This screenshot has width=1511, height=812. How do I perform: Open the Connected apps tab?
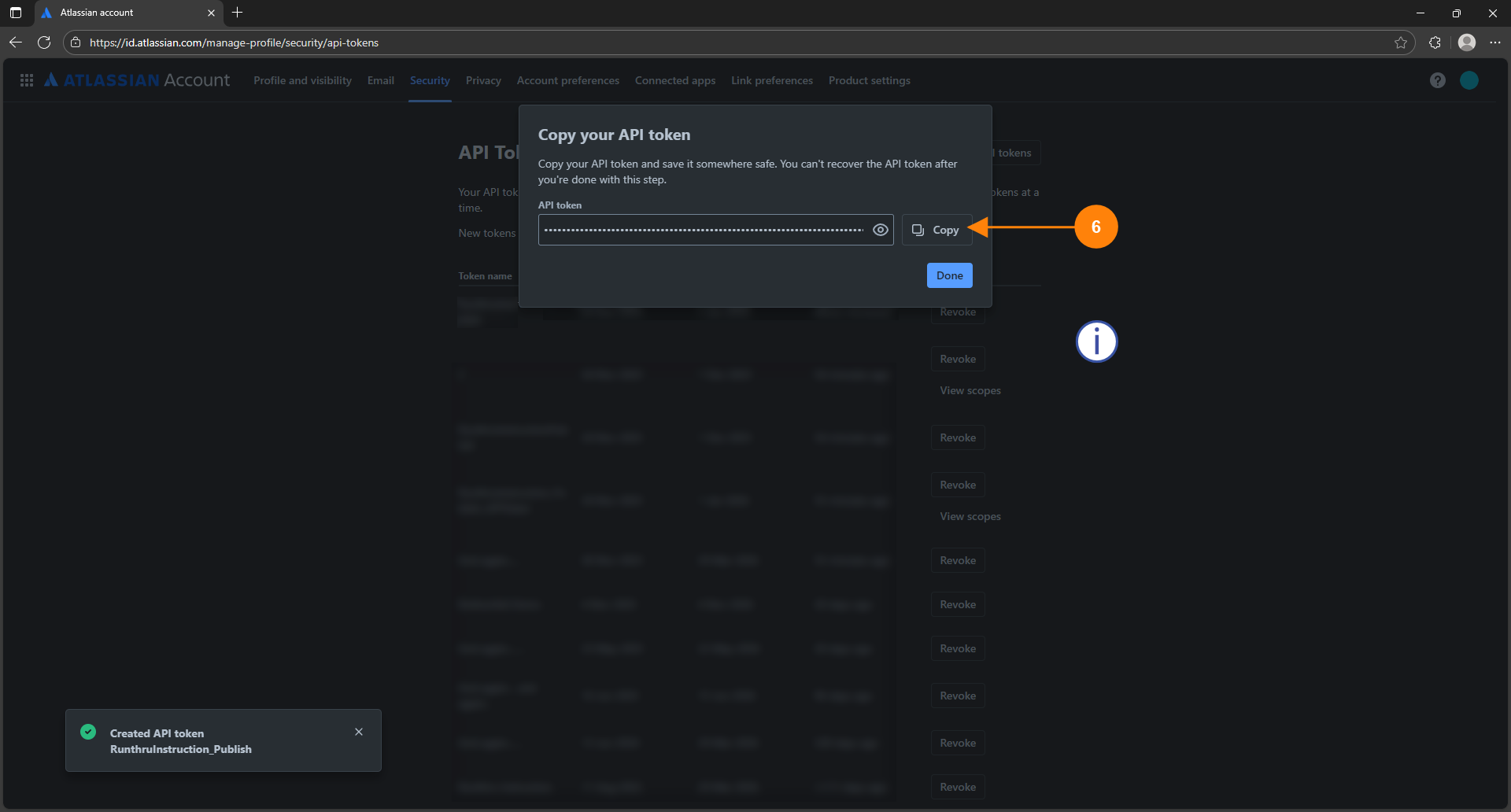point(674,80)
